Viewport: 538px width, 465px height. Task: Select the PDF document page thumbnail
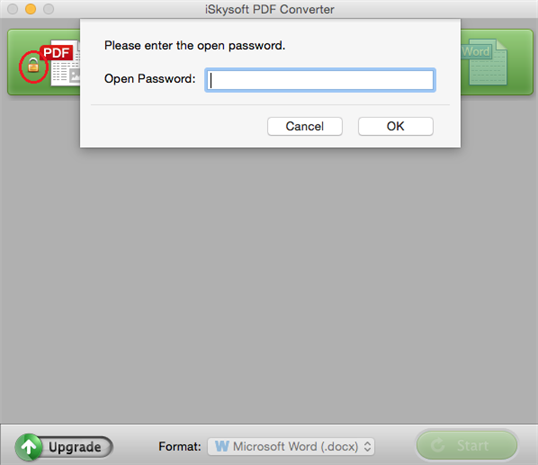pyautogui.click(x=65, y=63)
